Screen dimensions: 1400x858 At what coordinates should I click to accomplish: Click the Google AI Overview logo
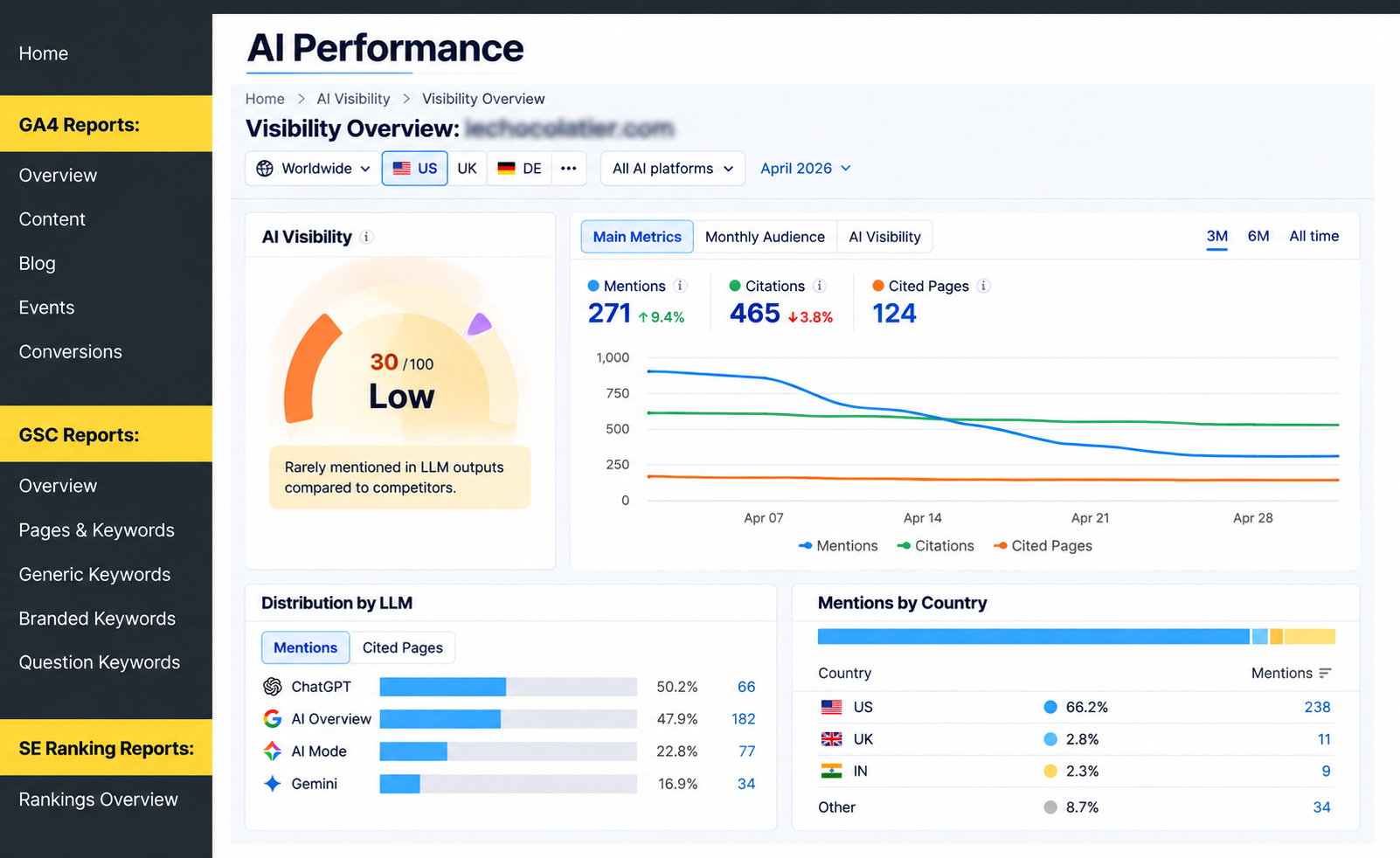(273, 719)
